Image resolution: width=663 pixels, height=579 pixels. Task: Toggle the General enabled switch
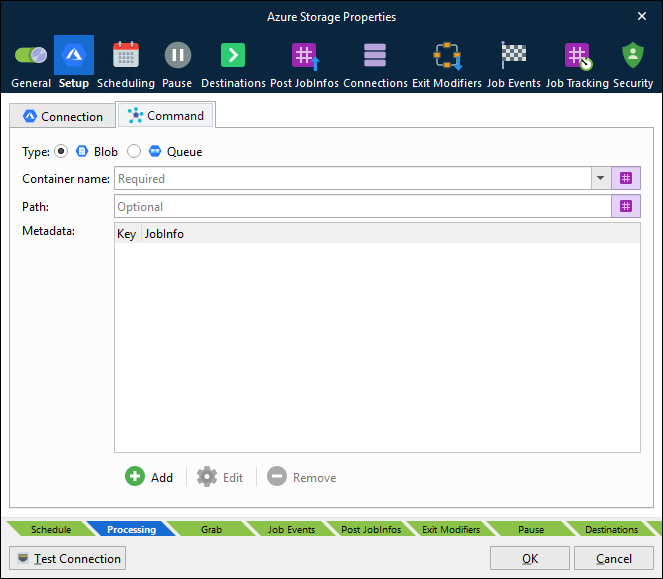[31, 55]
